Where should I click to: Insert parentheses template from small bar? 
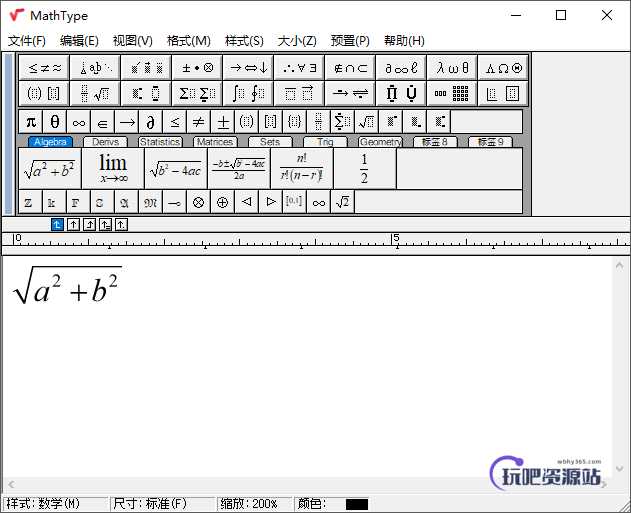click(246, 122)
